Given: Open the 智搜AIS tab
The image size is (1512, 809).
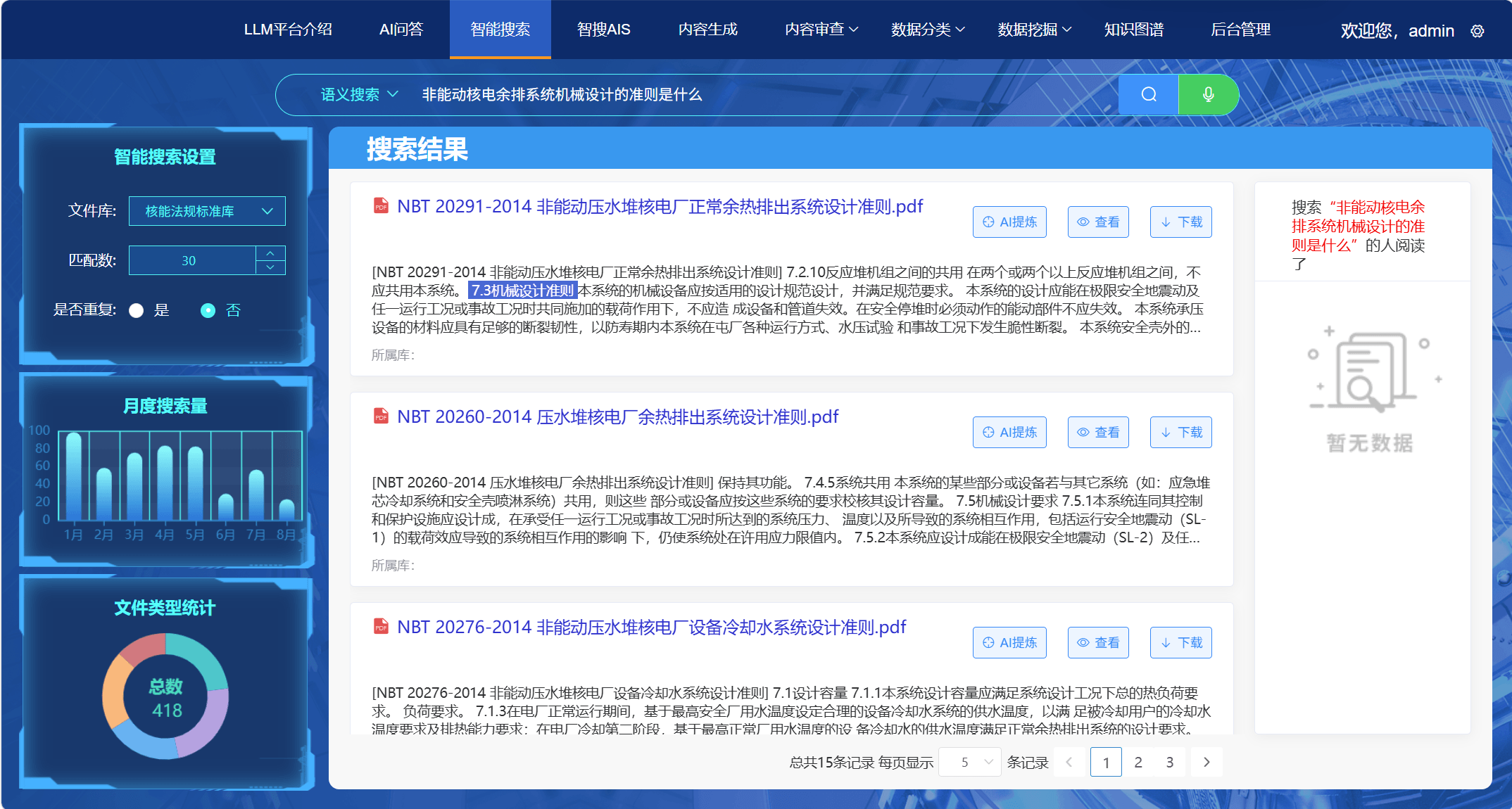Looking at the screenshot, I should (x=603, y=30).
